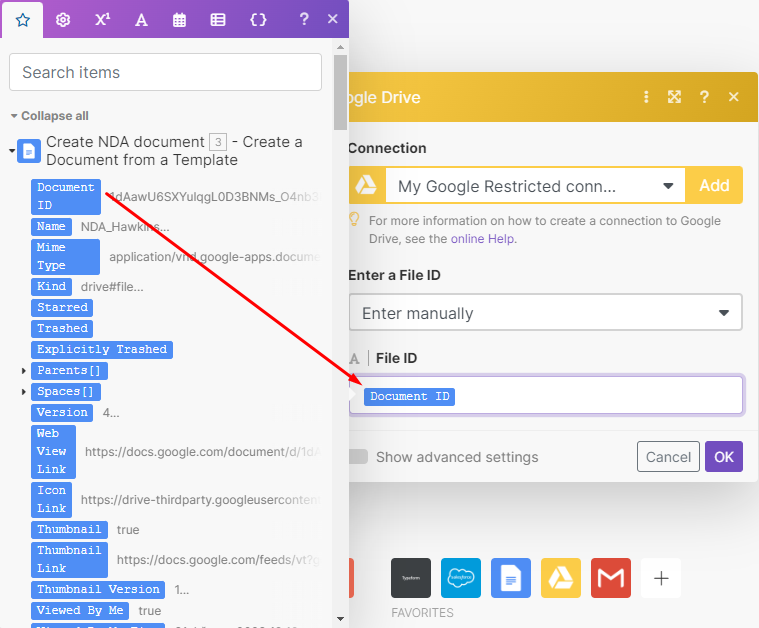Click the item list scrollbar thumb
The height and width of the screenshot is (628, 759).
coord(340,92)
